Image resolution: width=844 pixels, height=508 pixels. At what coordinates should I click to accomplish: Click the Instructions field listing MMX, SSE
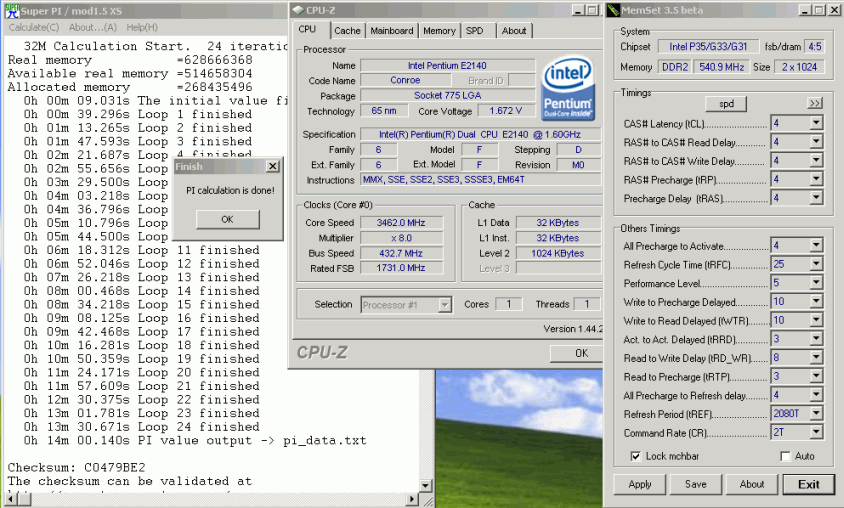click(x=481, y=180)
